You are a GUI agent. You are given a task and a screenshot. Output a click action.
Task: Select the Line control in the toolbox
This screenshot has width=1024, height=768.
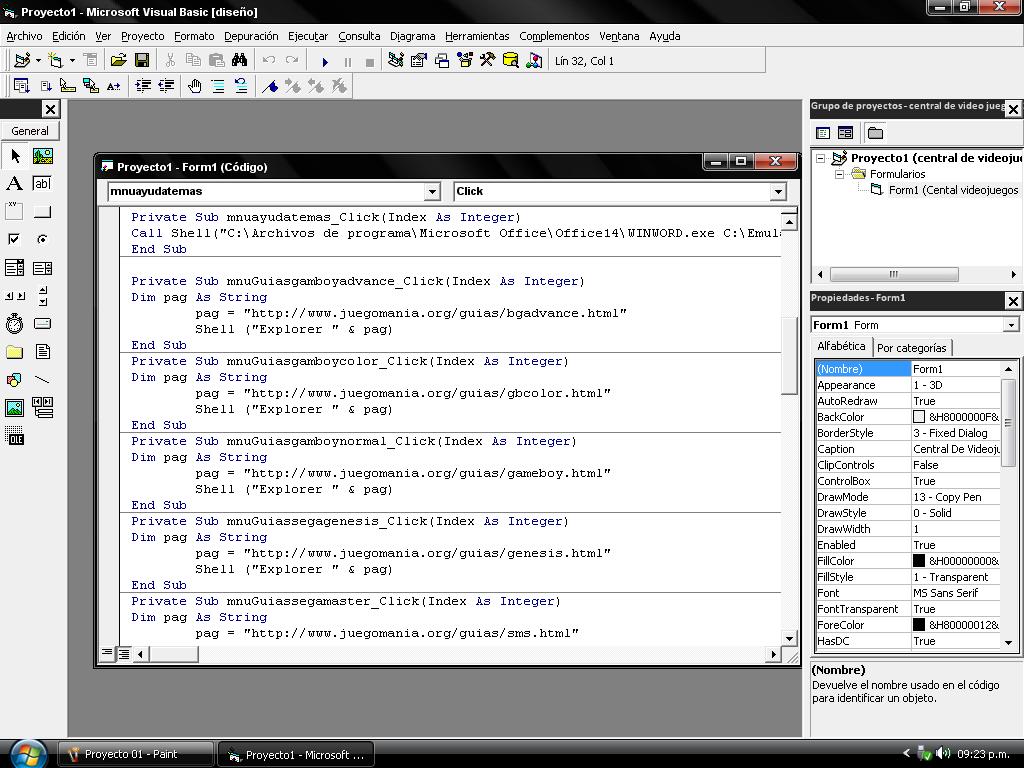coord(42,379)
